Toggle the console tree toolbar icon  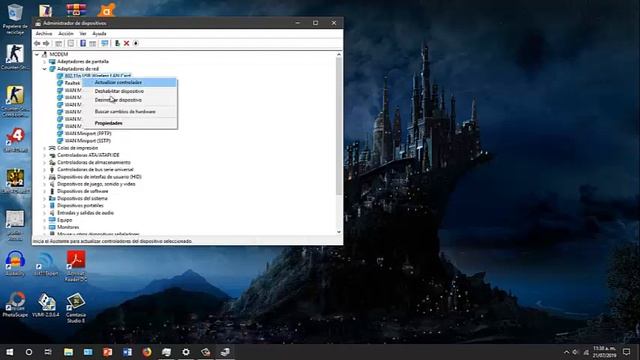[x=59, y=43]
